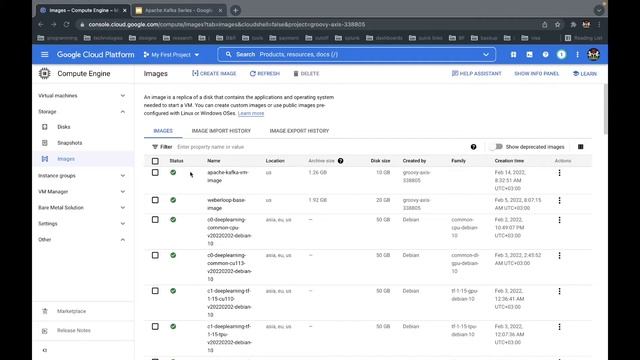Open a new browser tab
This screenshot has height=360, width=640.
[236, 10]
